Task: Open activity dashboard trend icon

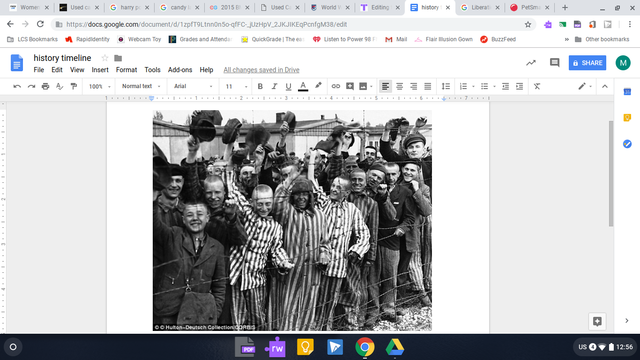Action: [531, 63]
